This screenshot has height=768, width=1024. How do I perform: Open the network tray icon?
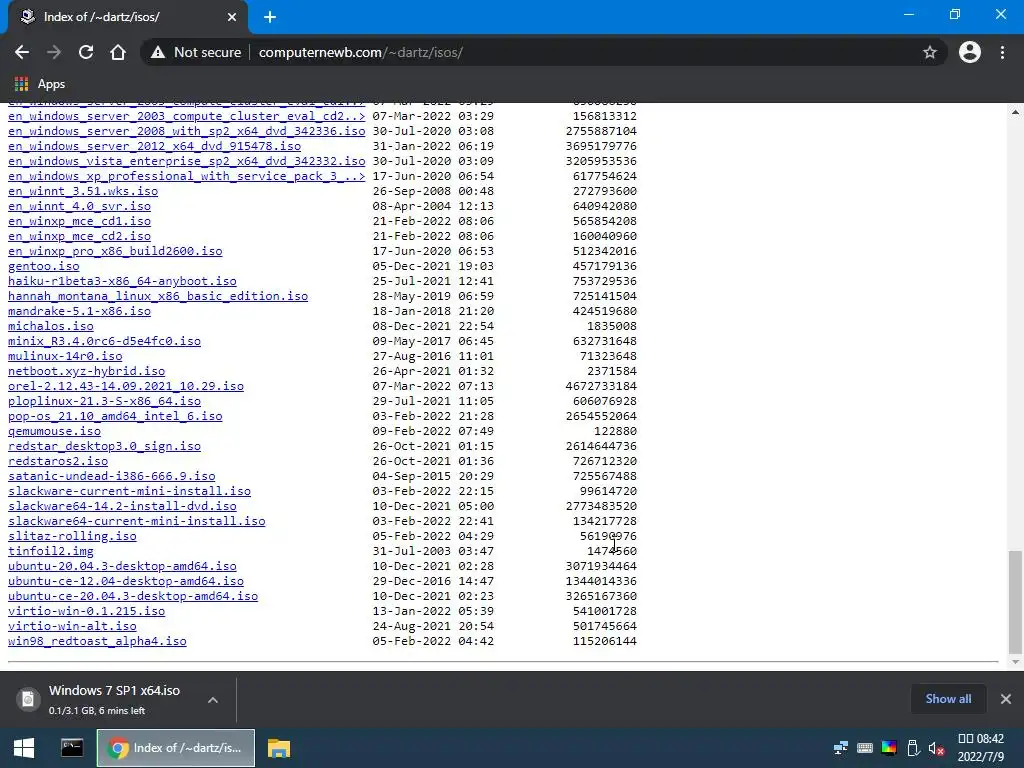(x=840, y=748)
